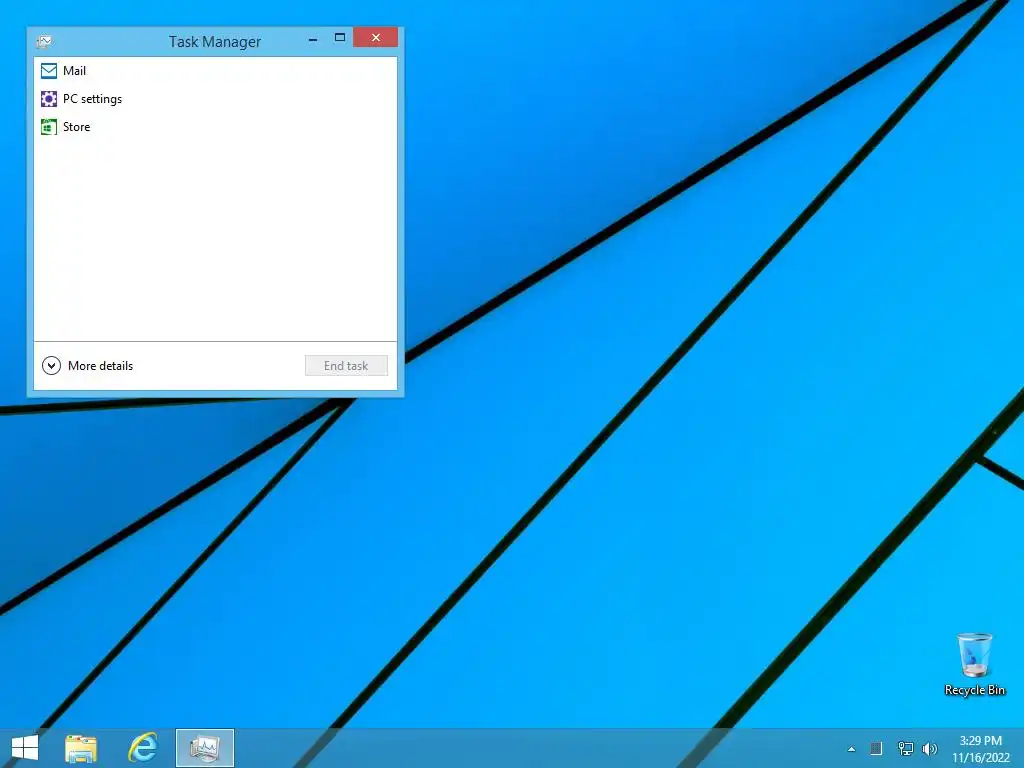Click the Recycle Bin label text
1024x768 pixels.
(974, 690)
